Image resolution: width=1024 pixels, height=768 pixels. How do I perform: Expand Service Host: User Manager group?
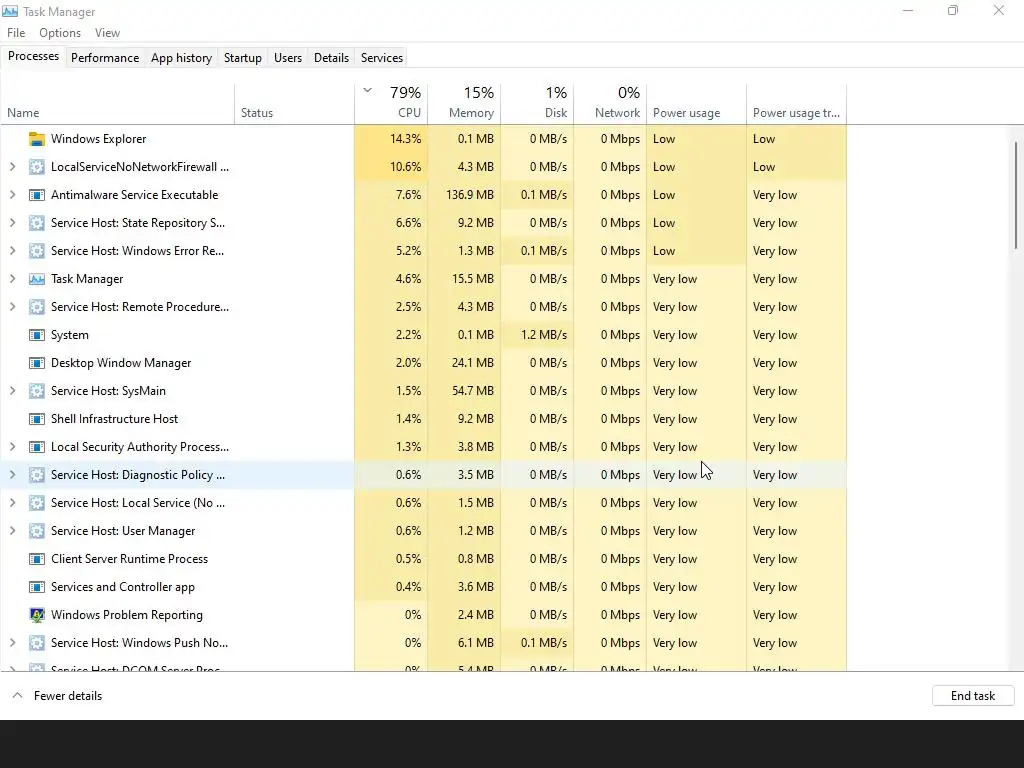[12, 532]
